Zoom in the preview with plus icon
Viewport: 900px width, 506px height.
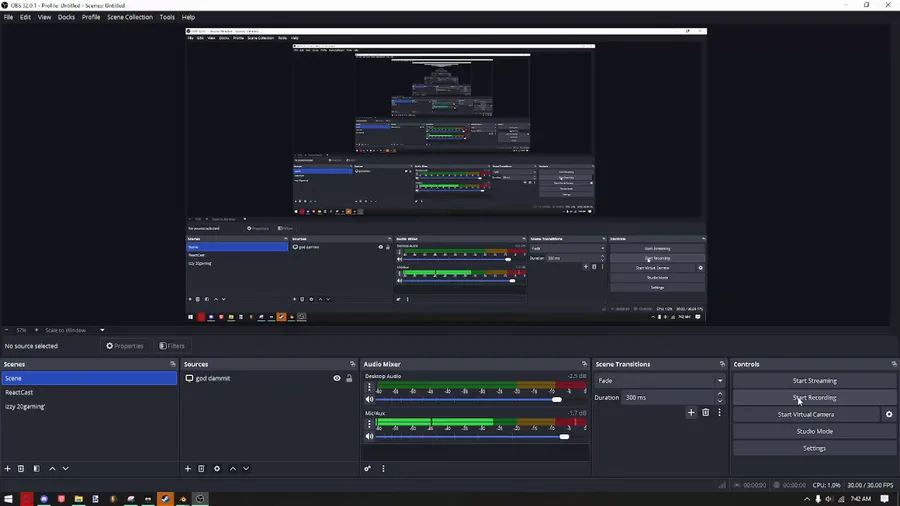pyautogui.click(x=36, y=330)
